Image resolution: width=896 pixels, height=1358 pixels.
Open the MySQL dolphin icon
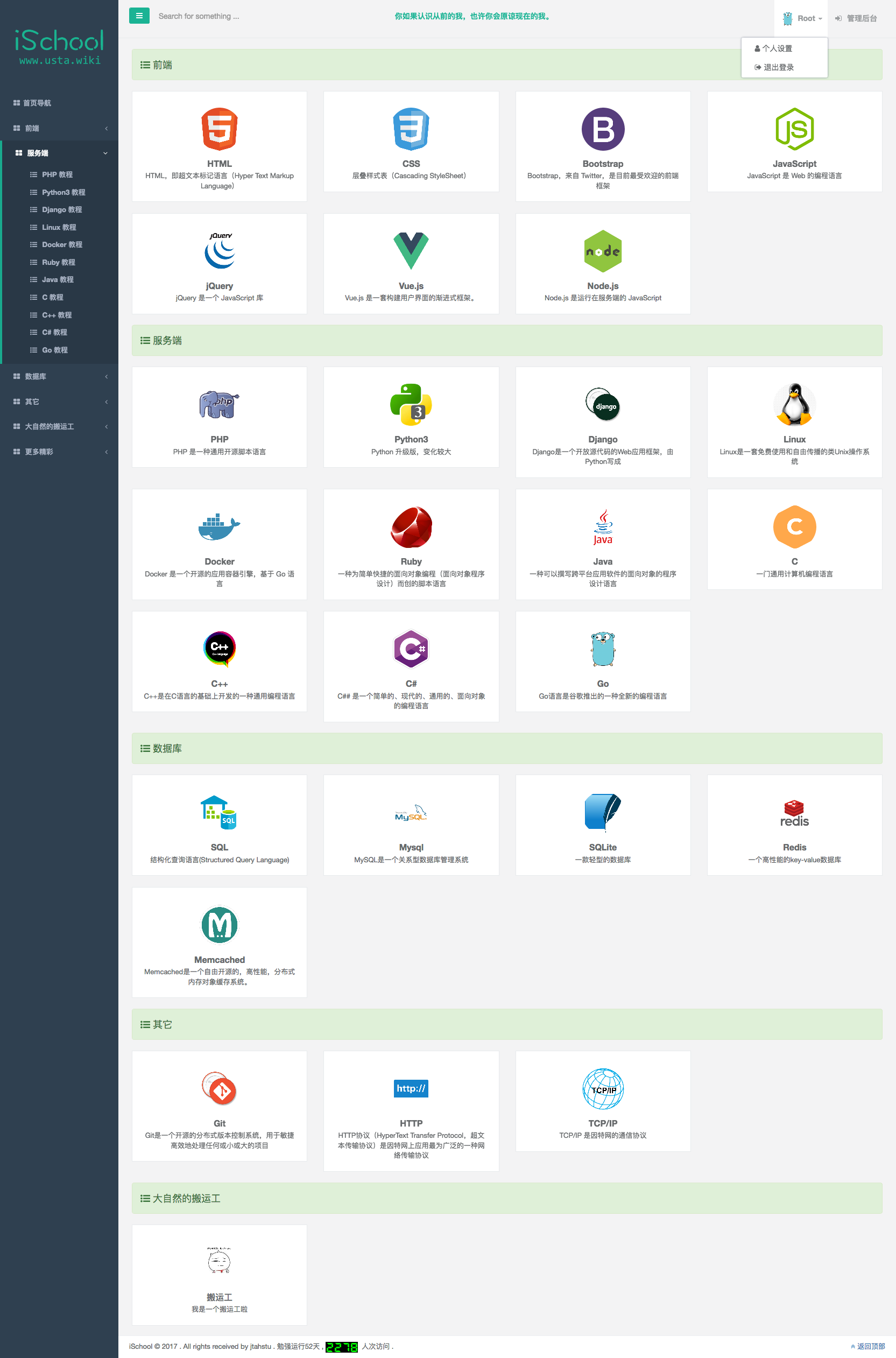tap(411, 813)
